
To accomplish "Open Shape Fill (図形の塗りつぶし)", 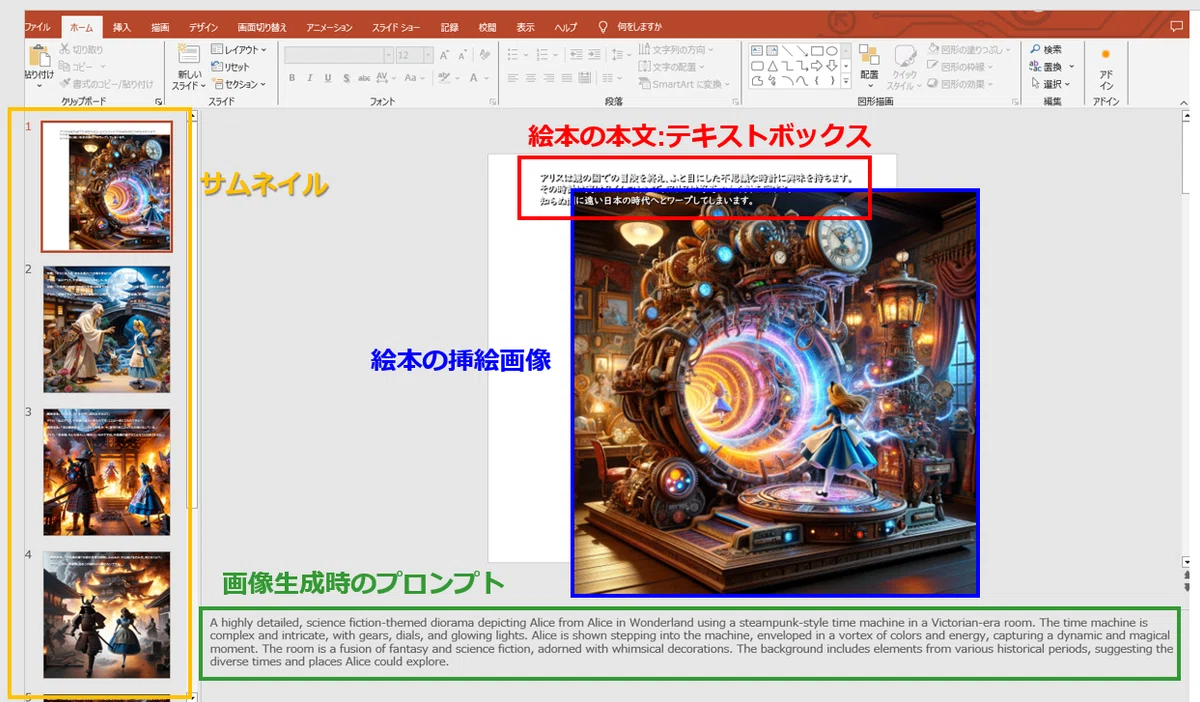I will click(968, 48).
